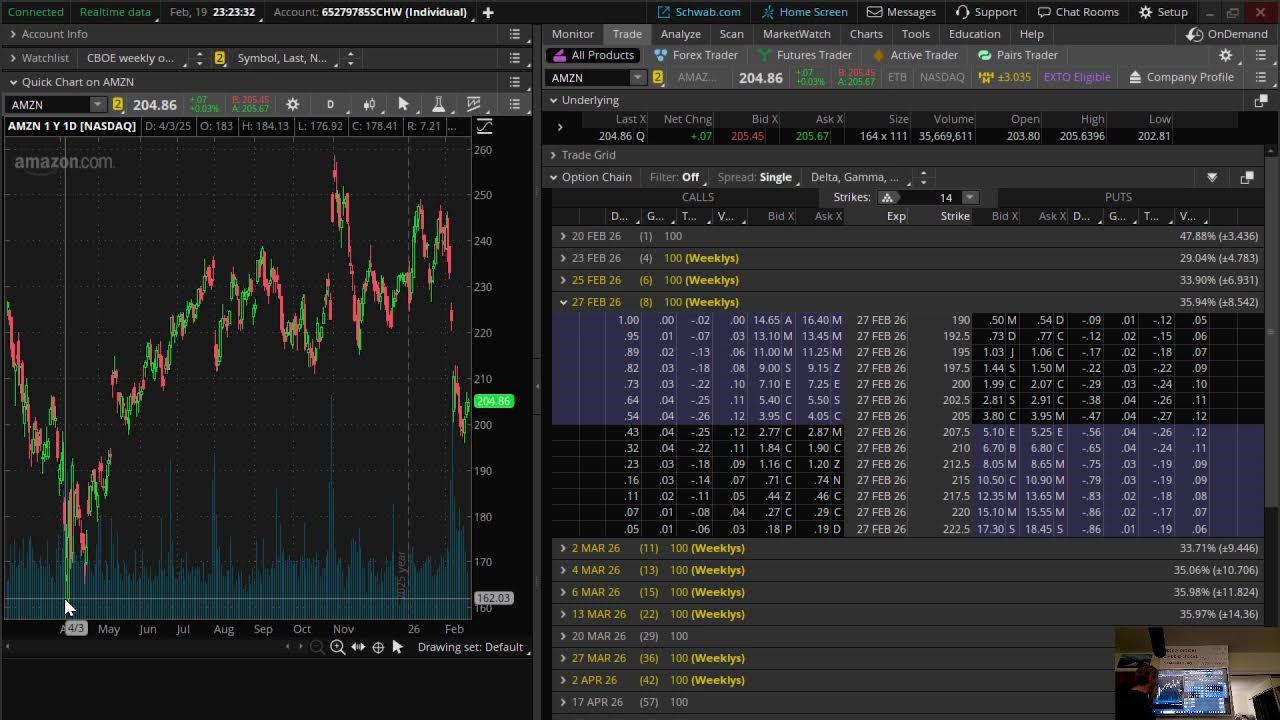The width and height of the screenshot is (1280, 720).
Task: Open the Drawing set: Default dropdown
Action: pos(473,647)
